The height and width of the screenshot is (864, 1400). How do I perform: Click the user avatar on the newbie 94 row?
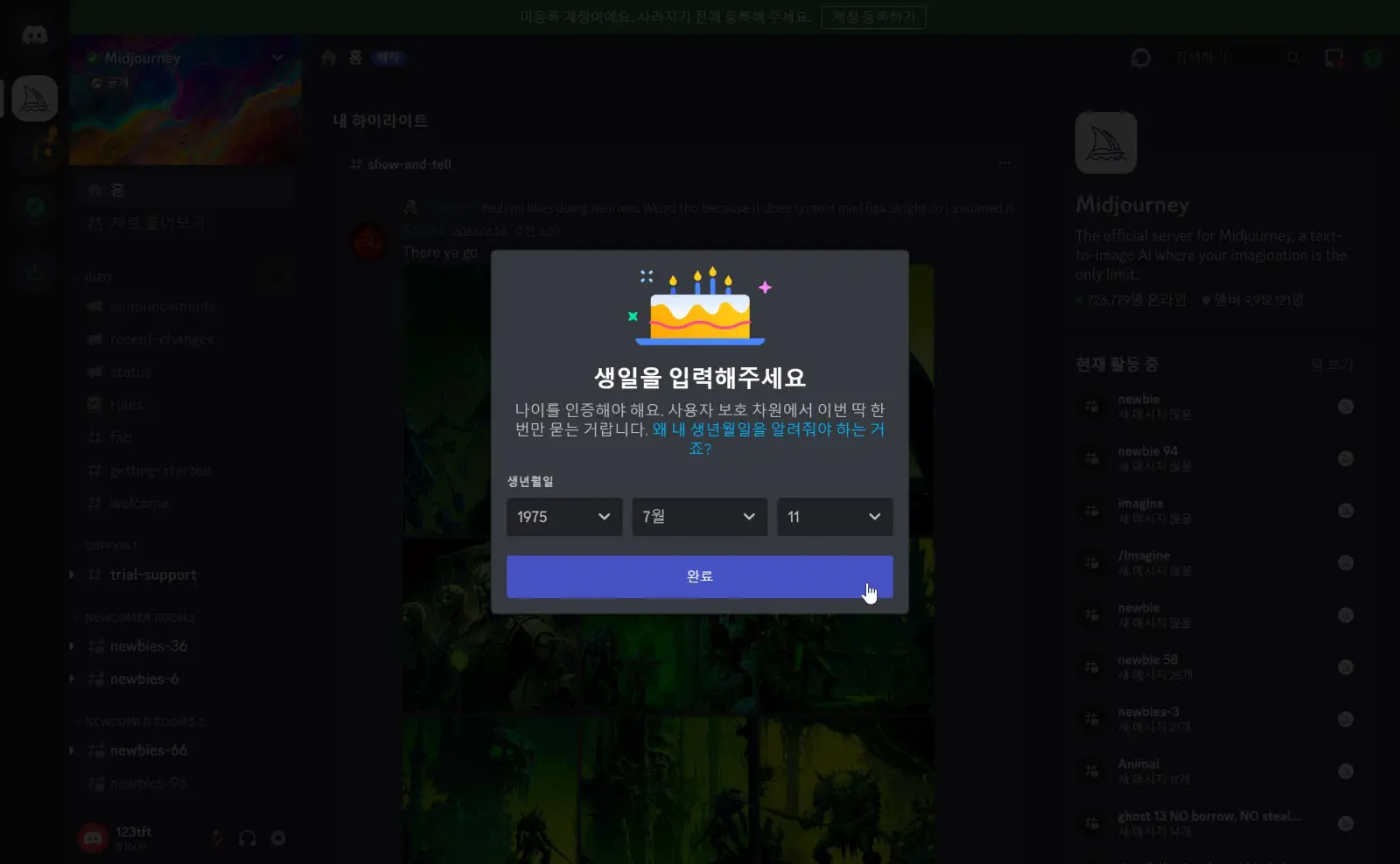(x=1346, y=459)
